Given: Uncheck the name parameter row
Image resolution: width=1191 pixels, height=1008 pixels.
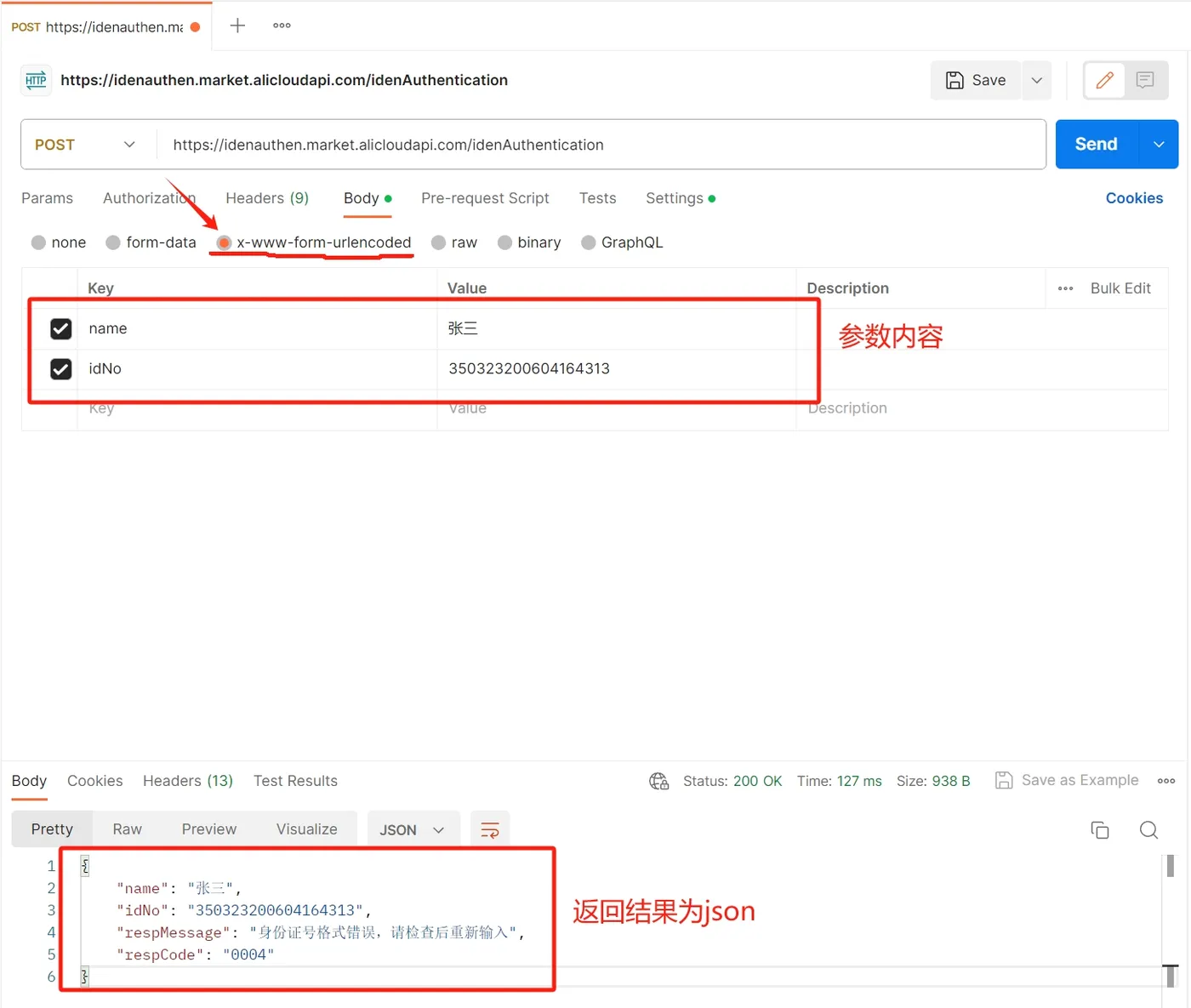Looking at the screenshot, I should 60,328.
